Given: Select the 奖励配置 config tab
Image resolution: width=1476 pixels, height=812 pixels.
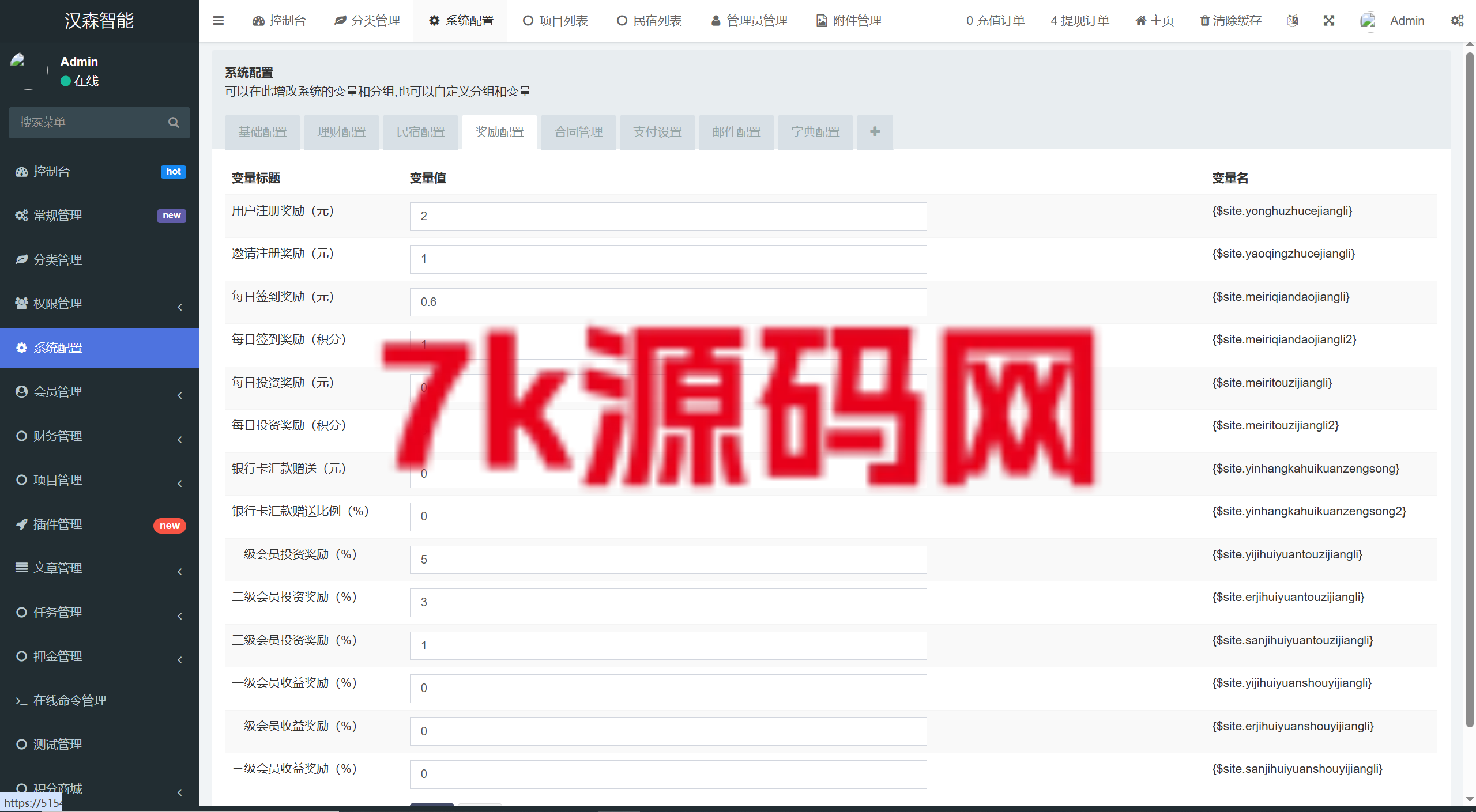Looking at the screenshot, I should (x=499, y=132).
